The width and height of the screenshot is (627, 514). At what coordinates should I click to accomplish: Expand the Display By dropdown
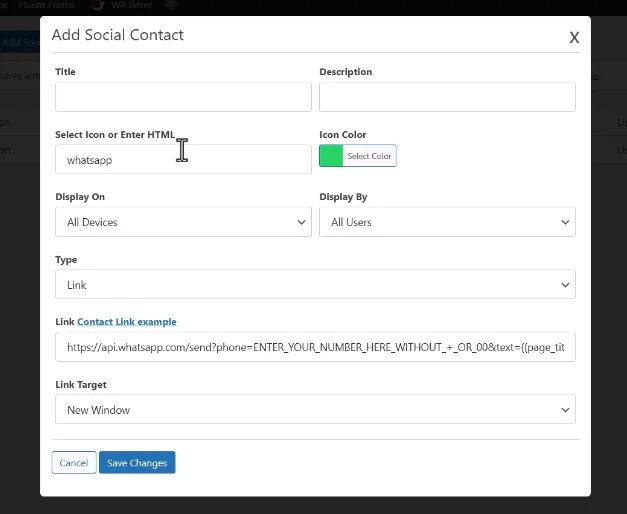point(447,222)
